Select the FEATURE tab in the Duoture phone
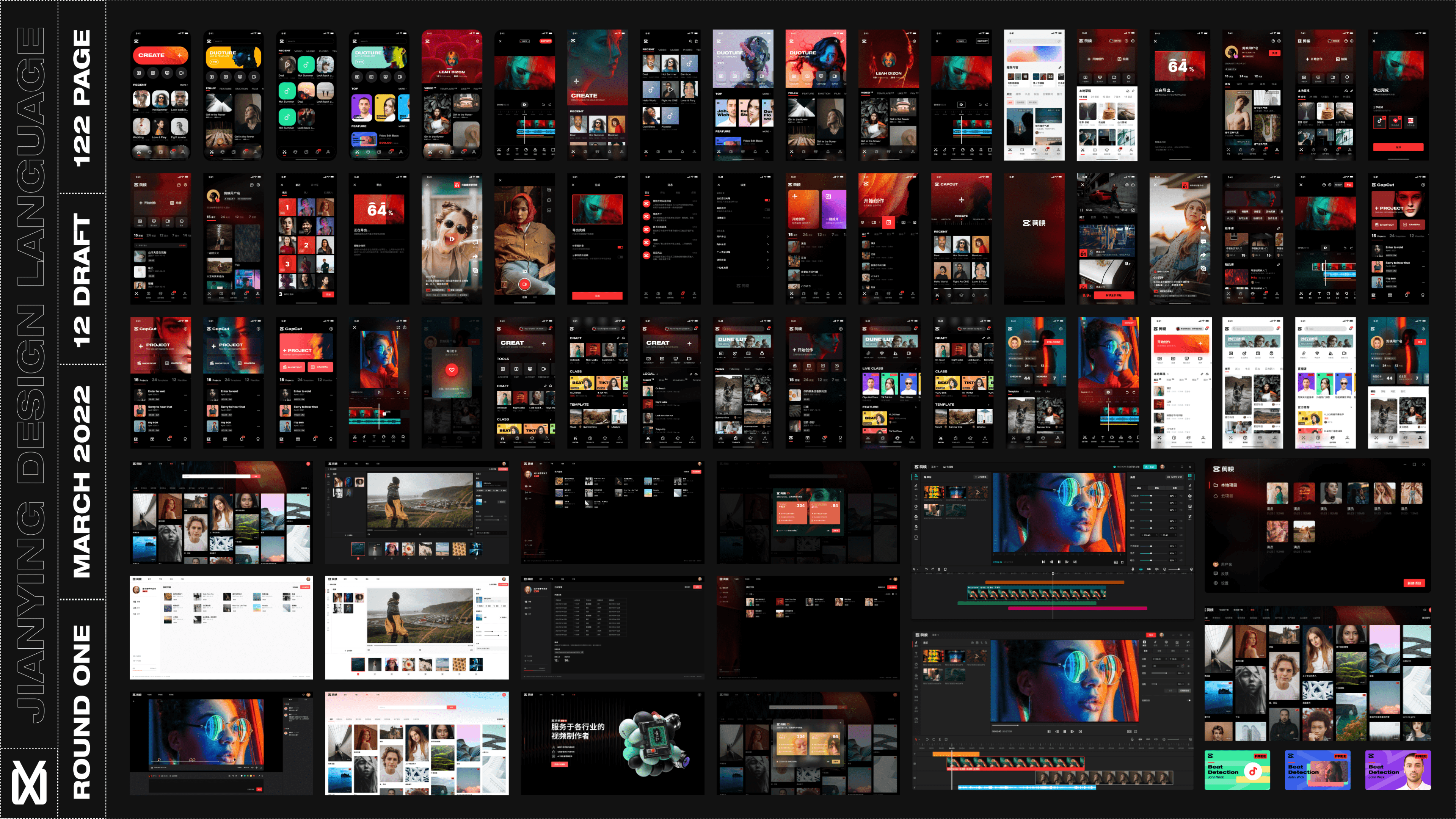This screenshot has width=1456, height=819. [225, 89]
